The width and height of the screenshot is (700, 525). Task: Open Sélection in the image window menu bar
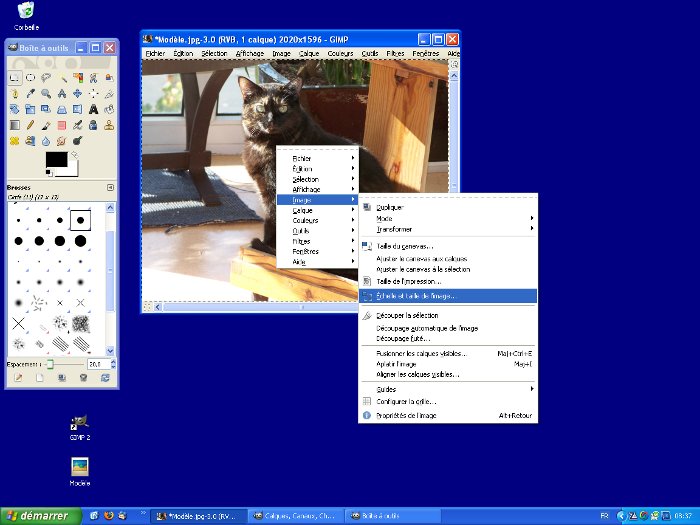coord(214,54)
